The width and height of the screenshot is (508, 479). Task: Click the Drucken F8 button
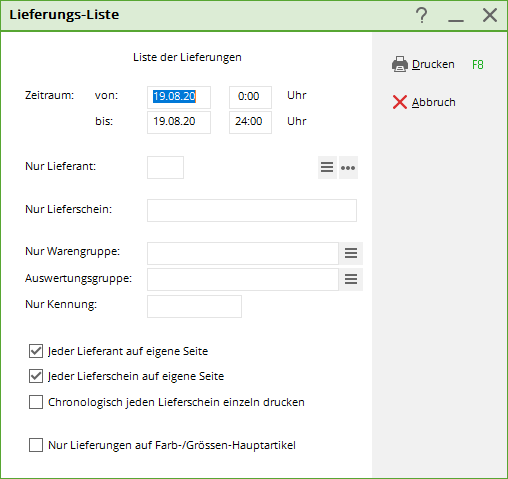437,64
